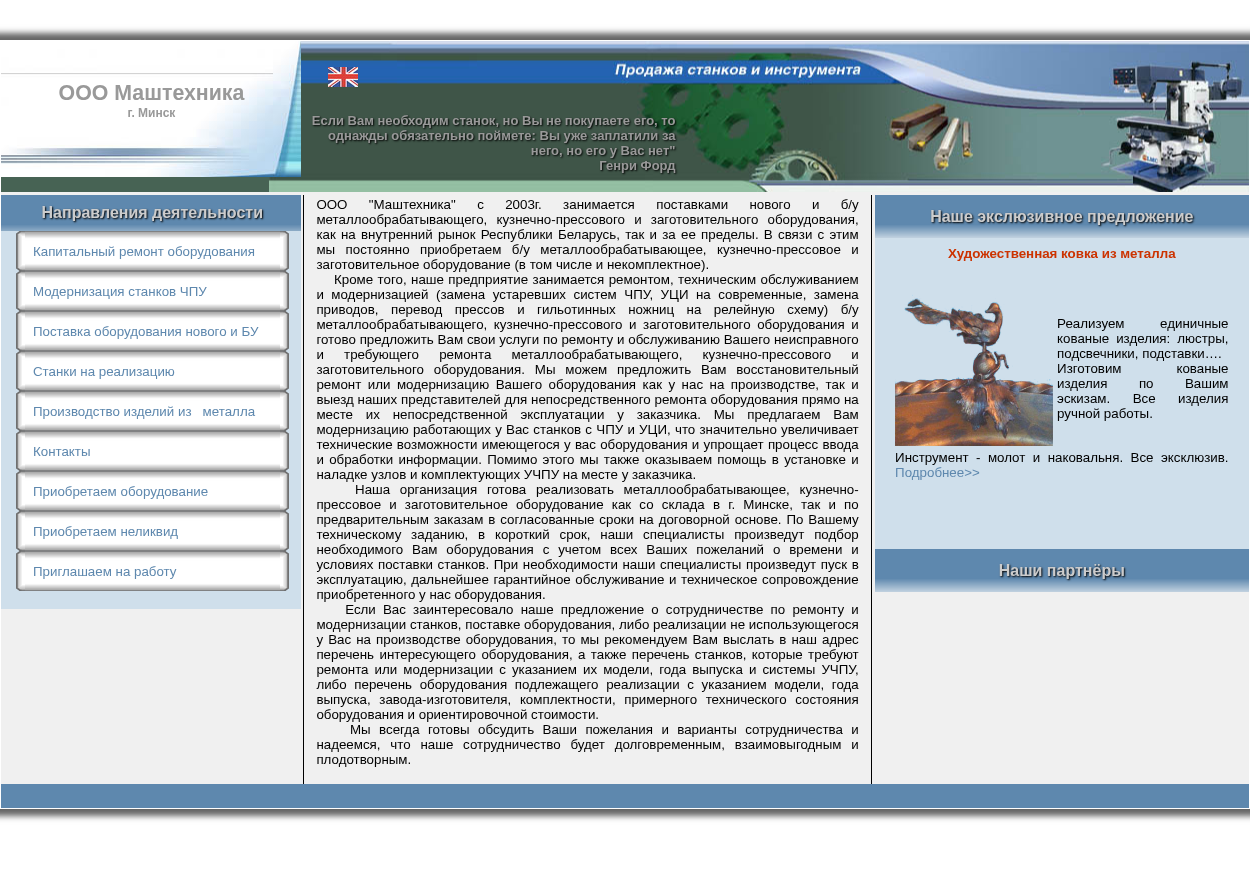Go to Станки на реализацию
Screen dimensions: 1250x893
point(152,371)
